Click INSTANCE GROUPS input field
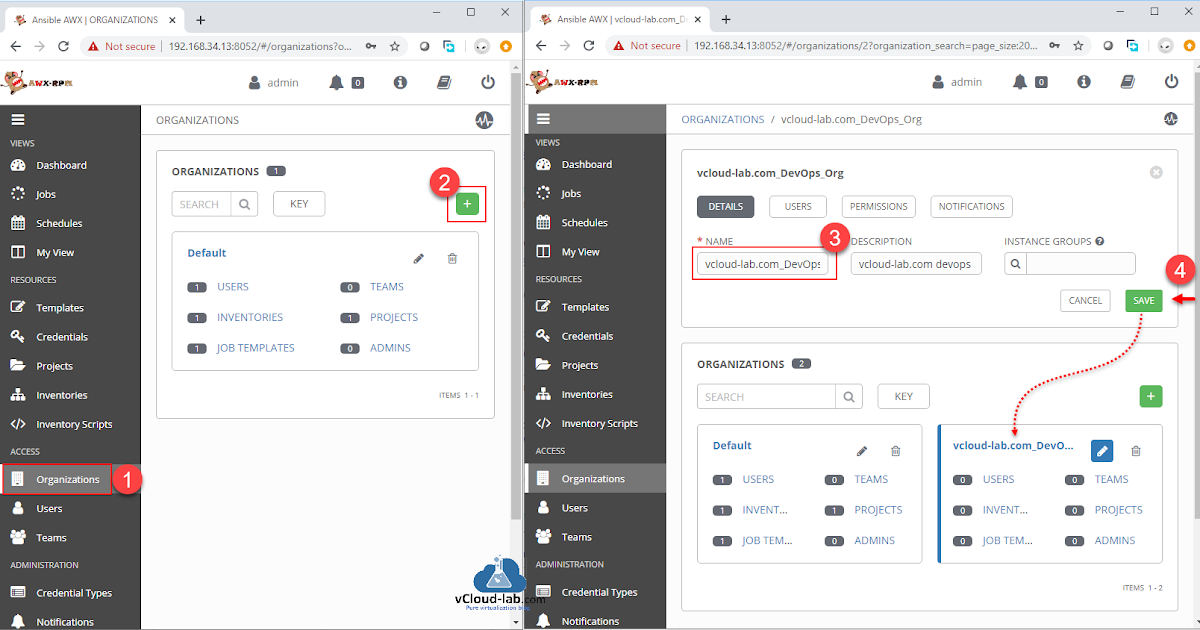 click(1081, 264)
